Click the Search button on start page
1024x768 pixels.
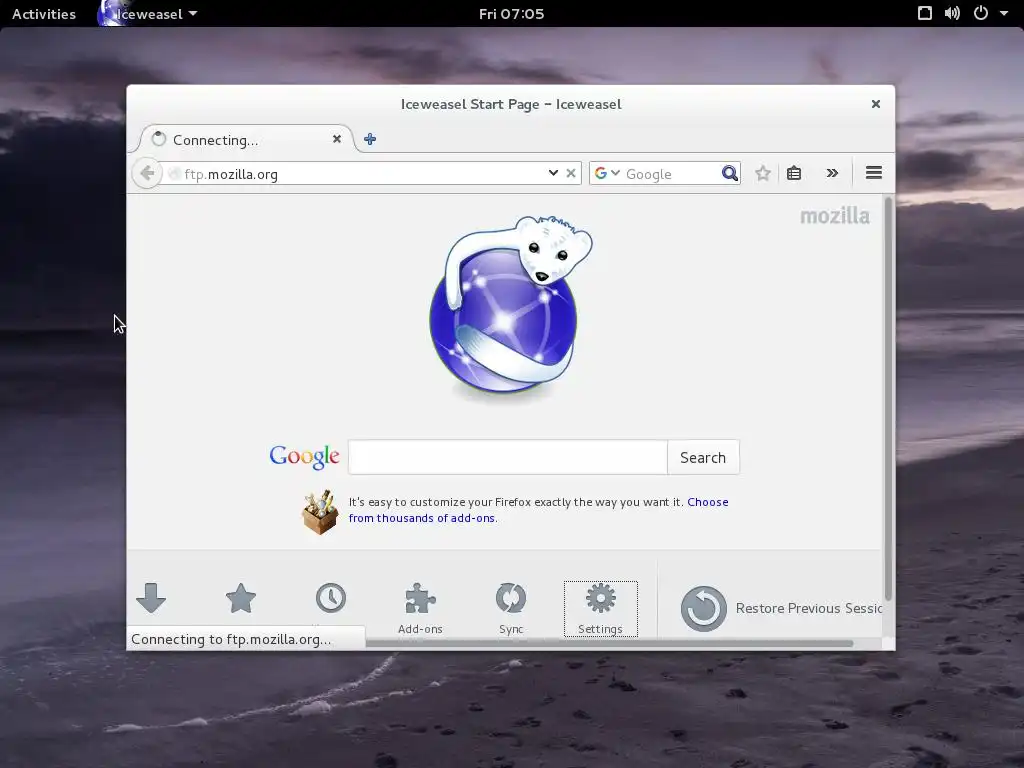(703, 457)
